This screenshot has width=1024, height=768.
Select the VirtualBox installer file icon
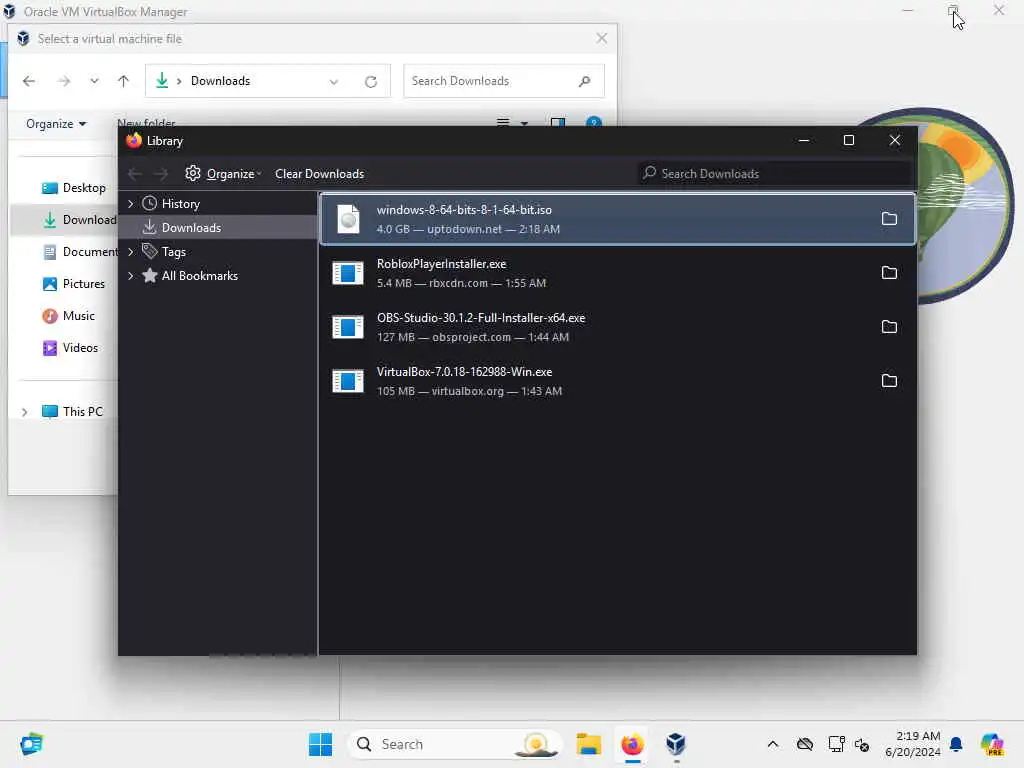click(348, 381)
